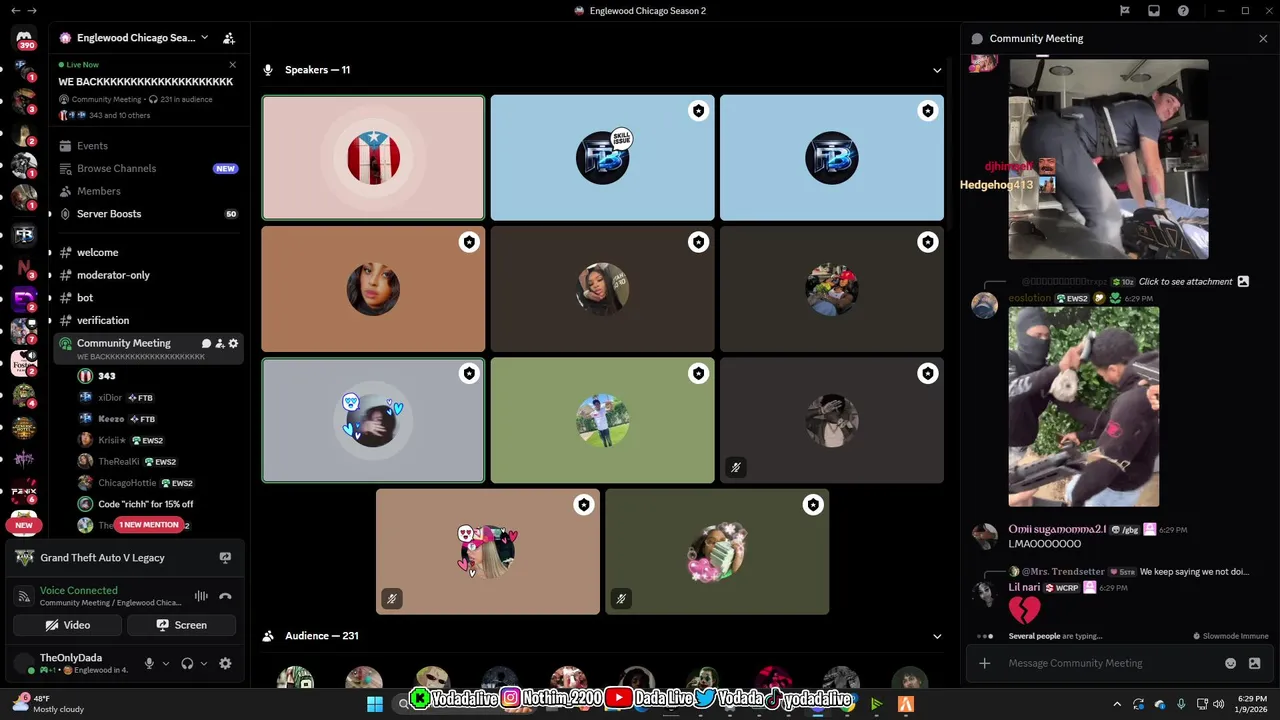
Task: Click moderator badge on Skill Issue tile
Action: point(698,111)
